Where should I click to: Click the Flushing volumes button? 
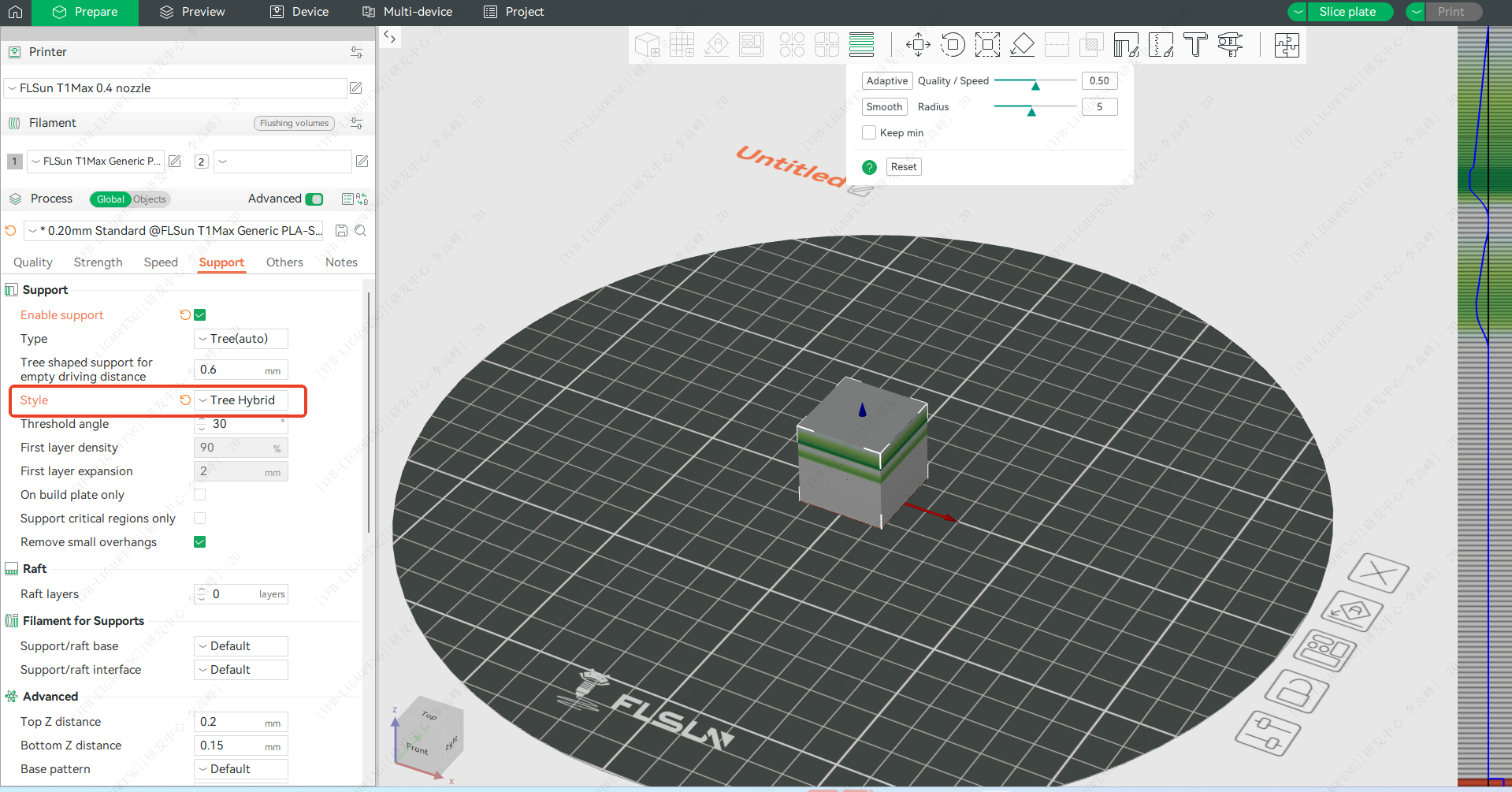point(294,123)
